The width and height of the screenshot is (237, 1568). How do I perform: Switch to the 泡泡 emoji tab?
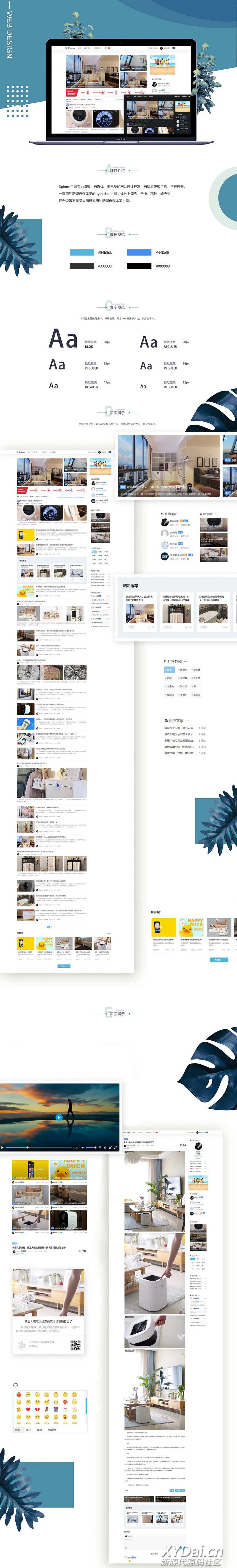[x=18, y=1430]
